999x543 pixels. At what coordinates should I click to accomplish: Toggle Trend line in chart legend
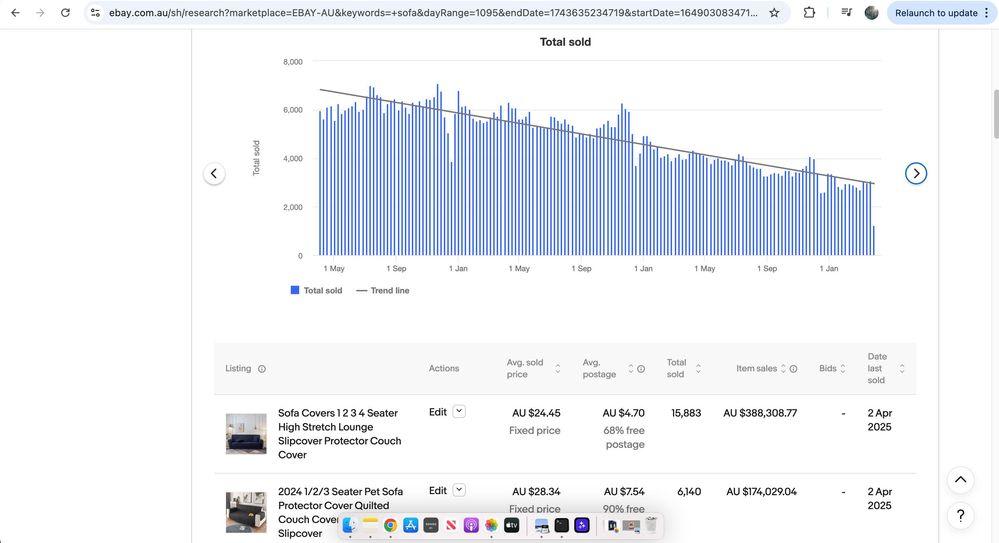[x=383, y=290]
